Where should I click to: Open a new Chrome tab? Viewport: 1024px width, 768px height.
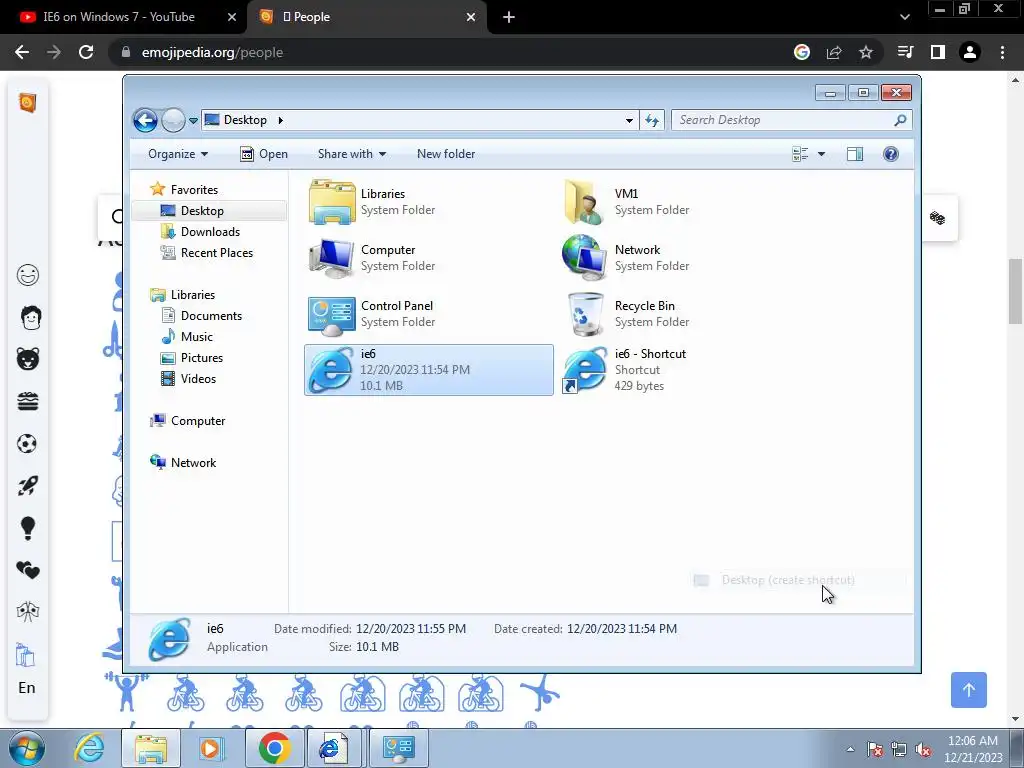pos(509,17)
